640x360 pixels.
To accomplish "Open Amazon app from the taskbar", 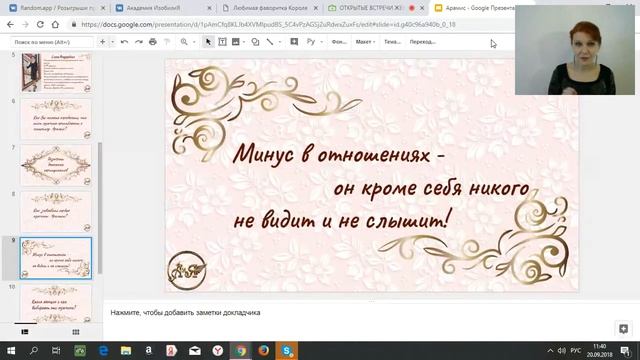I will click(149, 351).
